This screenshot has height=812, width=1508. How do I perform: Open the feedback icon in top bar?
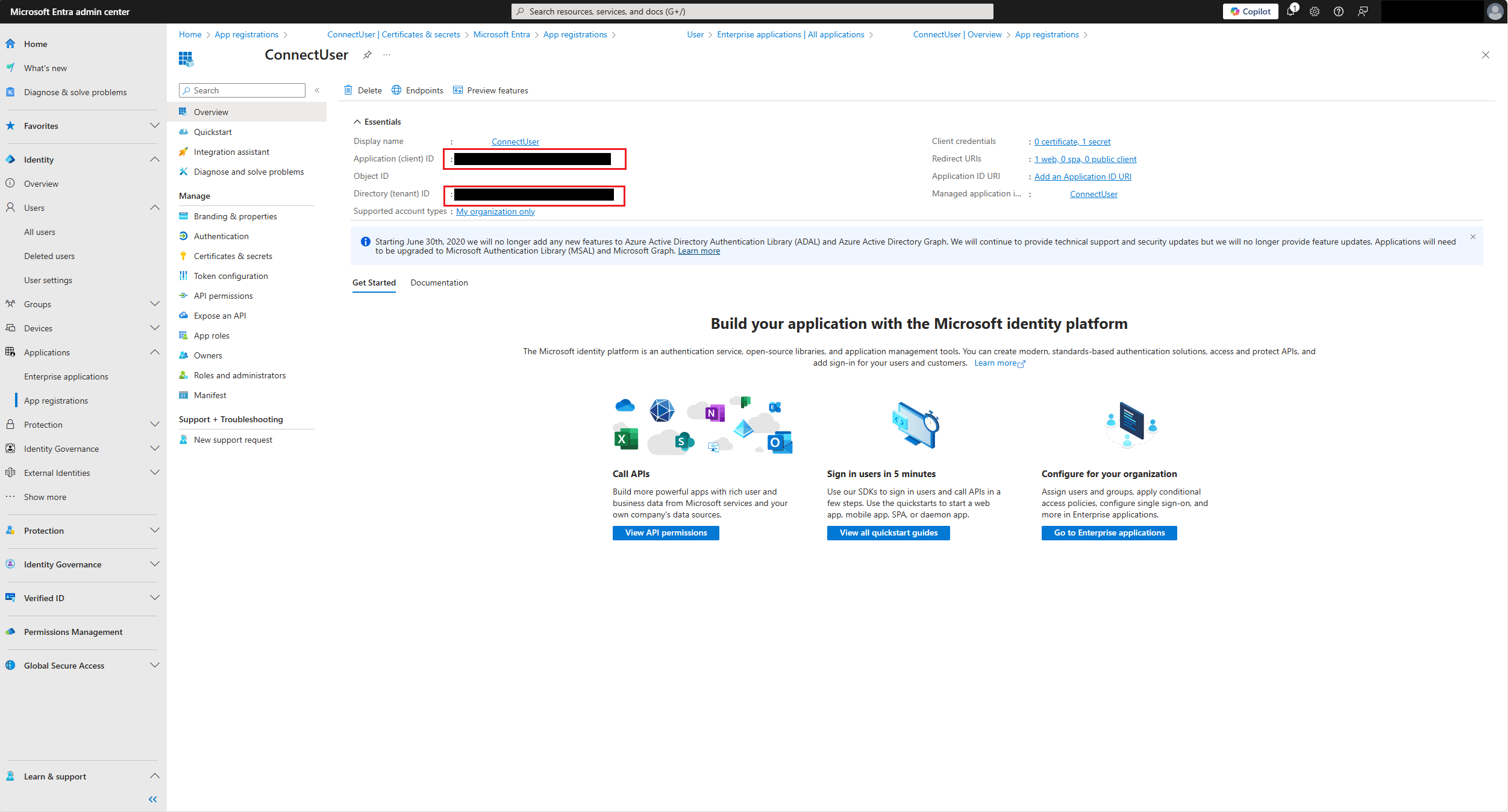[x=1363, y=11]
